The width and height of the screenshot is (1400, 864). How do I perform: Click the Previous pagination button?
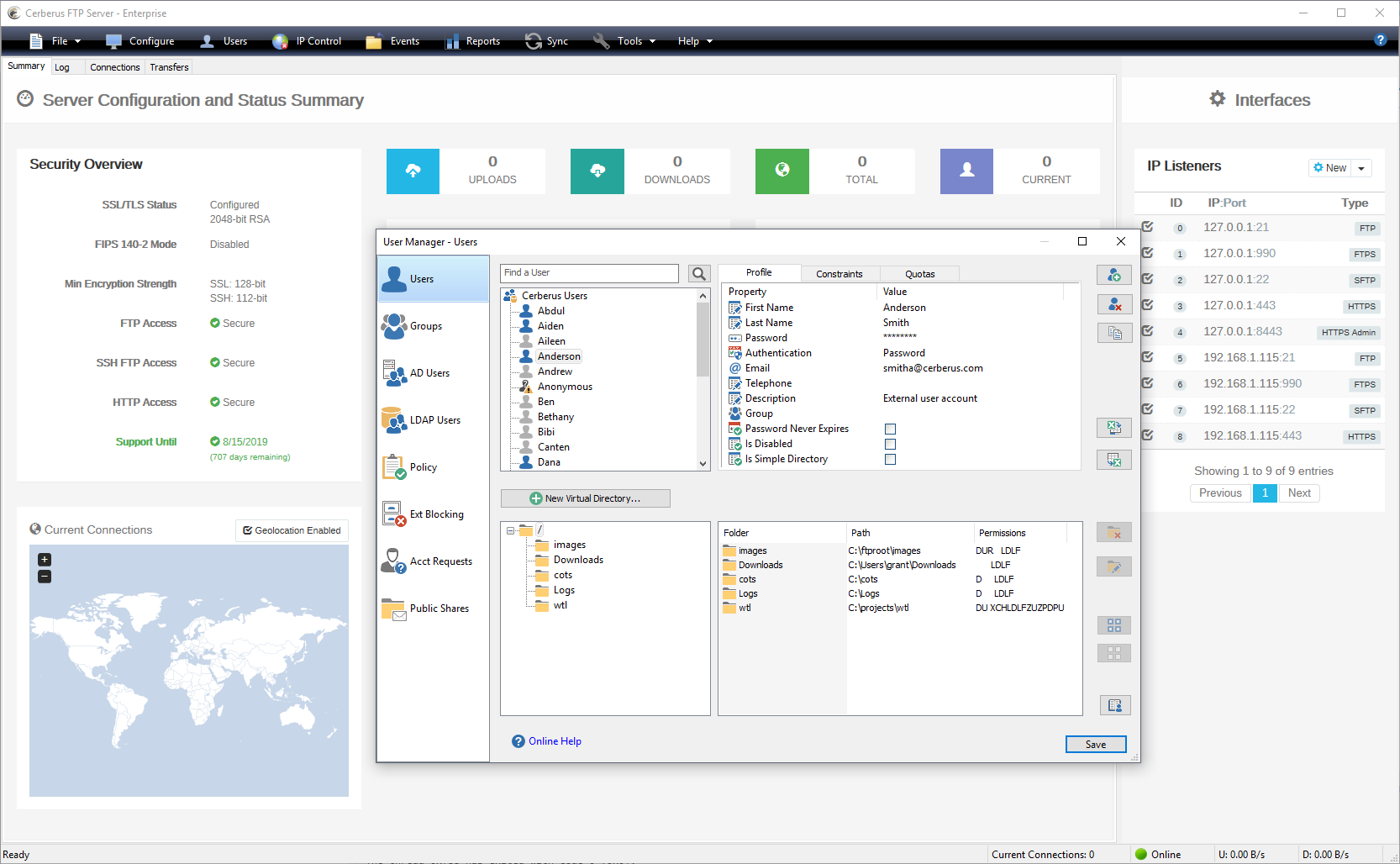[x=1220, y=493]
